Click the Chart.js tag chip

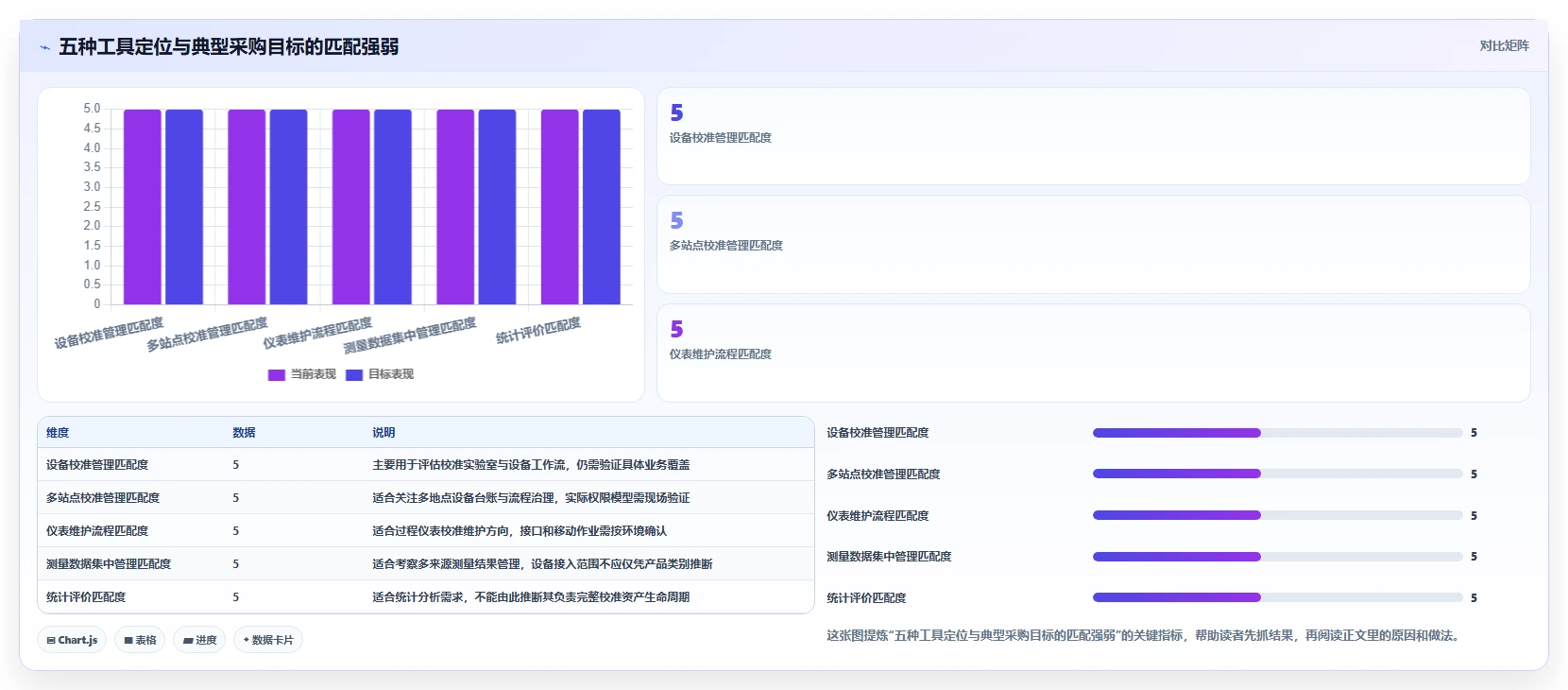72,640
